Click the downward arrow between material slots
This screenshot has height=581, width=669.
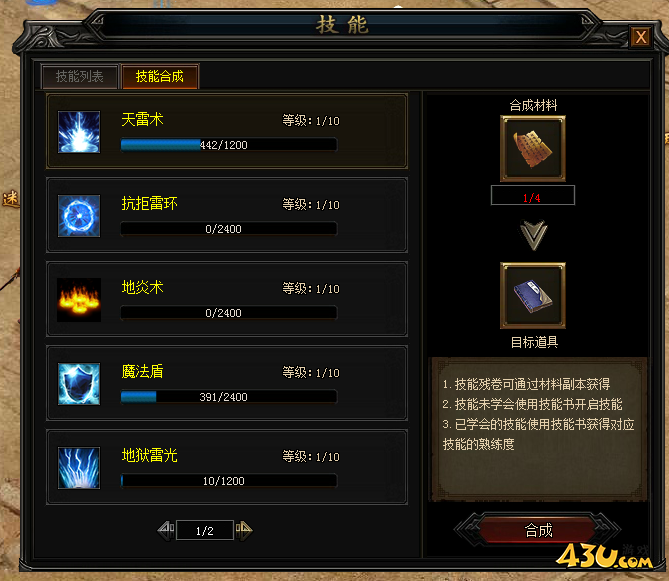533,235
